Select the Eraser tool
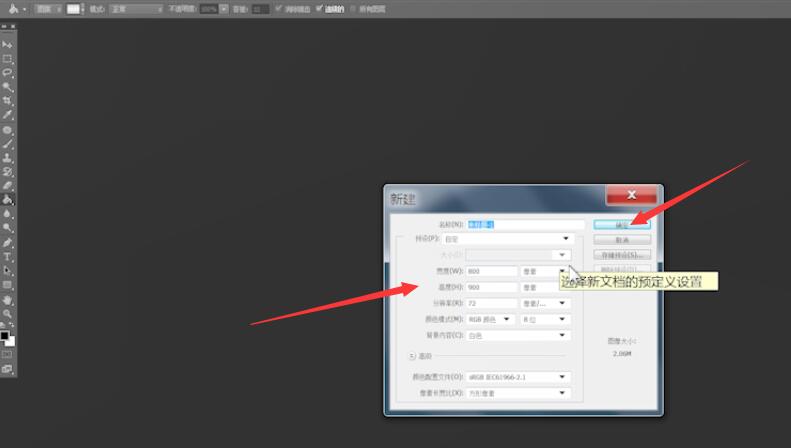This screenshot has width=791, height=448. coord(7,186)
